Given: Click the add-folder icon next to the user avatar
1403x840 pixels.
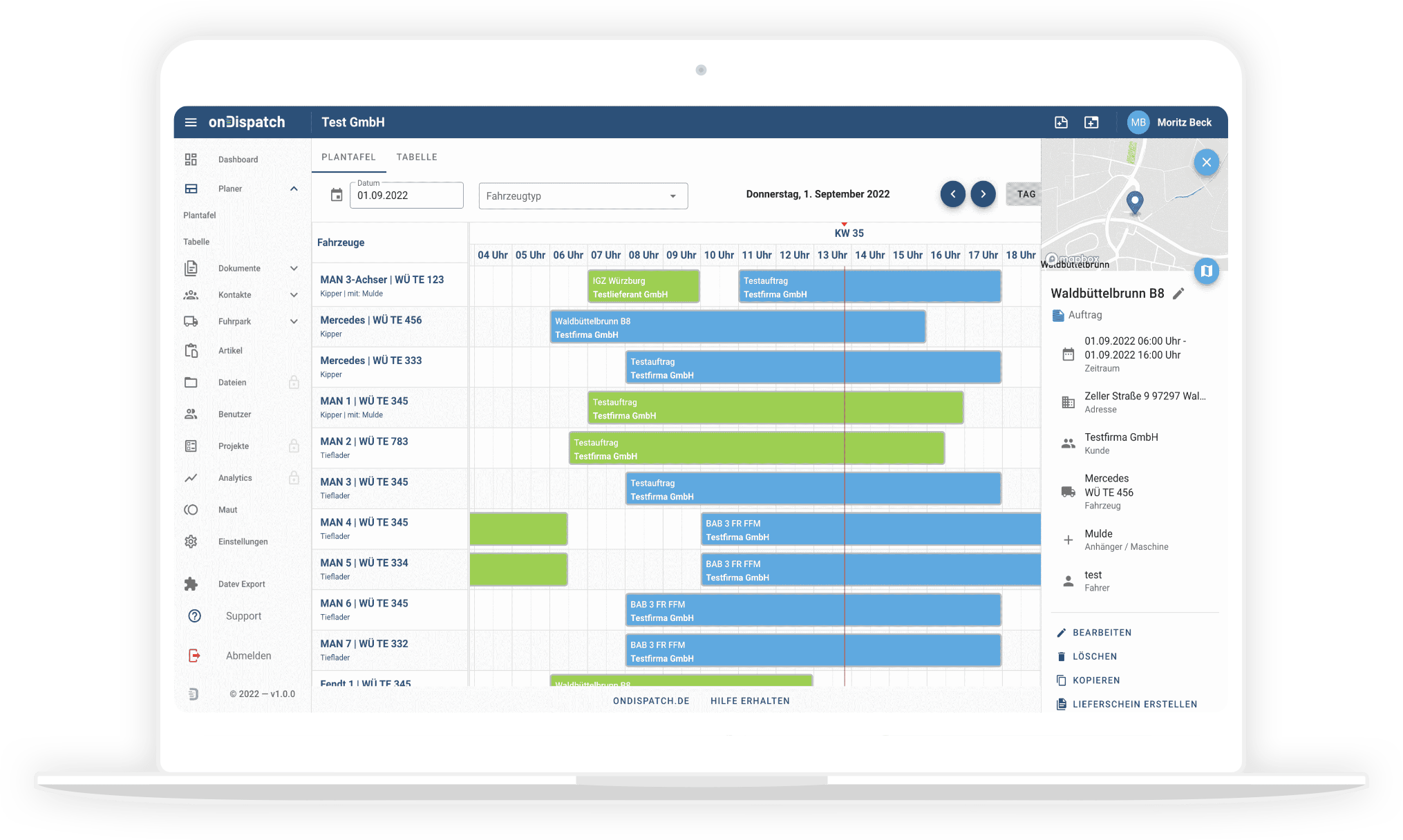Looking at the screenshot, I should pyautogui.click(x=1092, y=122).
